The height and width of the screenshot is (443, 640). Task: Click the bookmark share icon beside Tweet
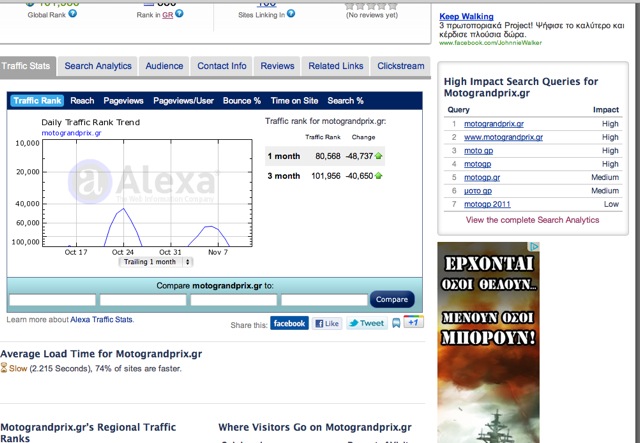[x=396, y=323]
